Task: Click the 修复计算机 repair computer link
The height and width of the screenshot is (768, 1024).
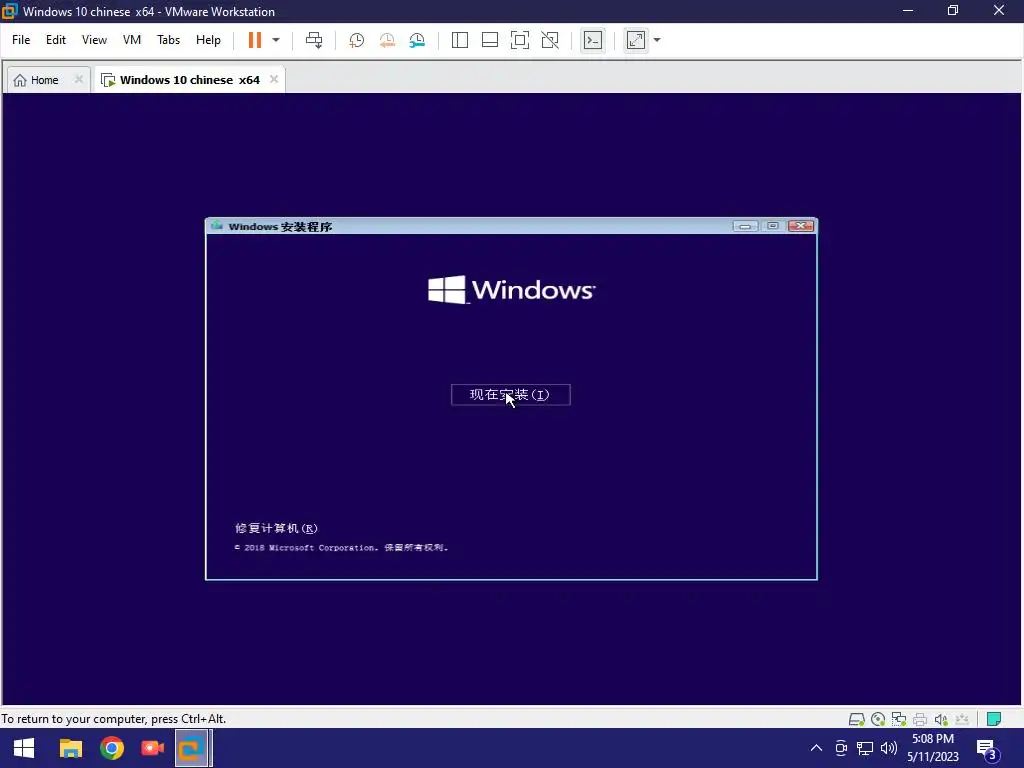Action: tap(276, 528)
